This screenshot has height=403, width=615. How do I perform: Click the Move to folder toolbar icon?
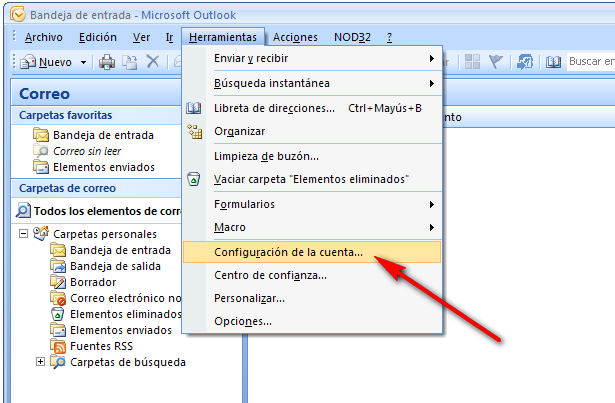coord(129,62)
